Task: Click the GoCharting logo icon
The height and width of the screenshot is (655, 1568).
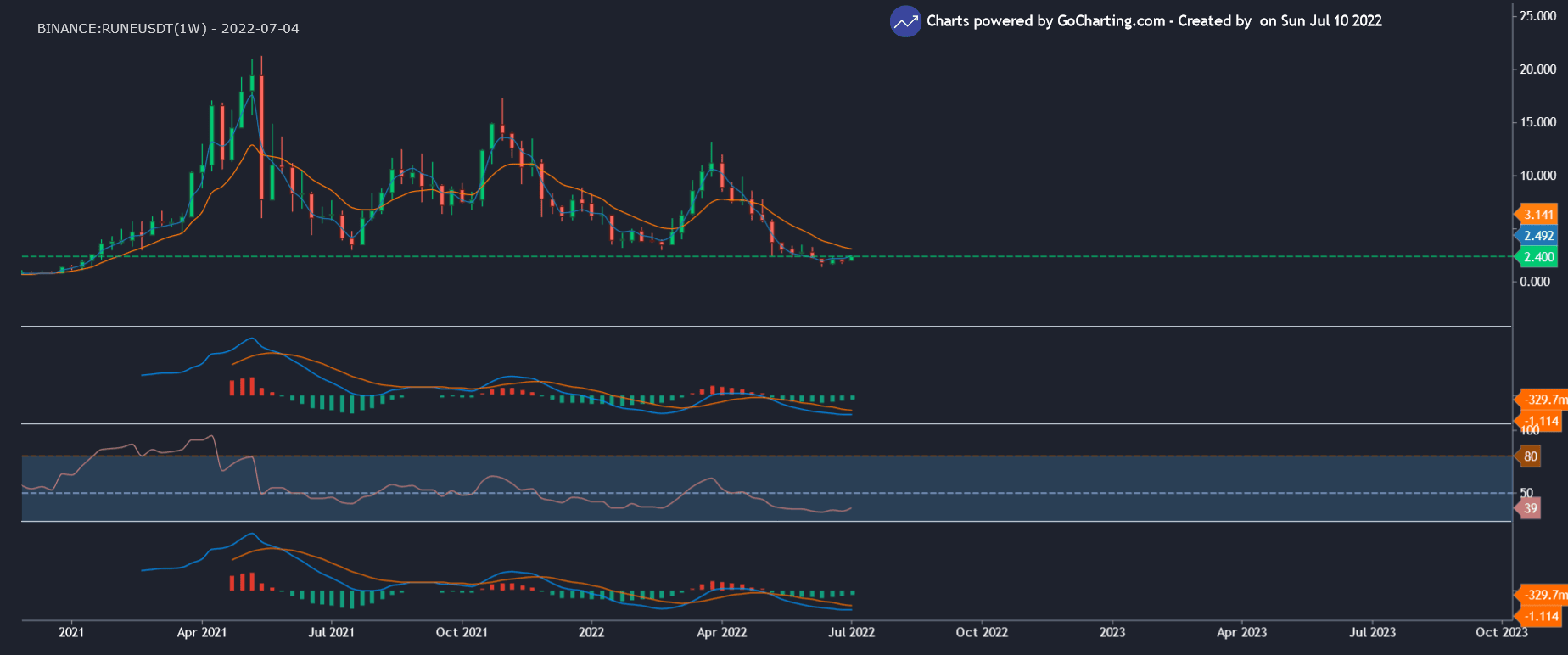Action: [905, 22]
